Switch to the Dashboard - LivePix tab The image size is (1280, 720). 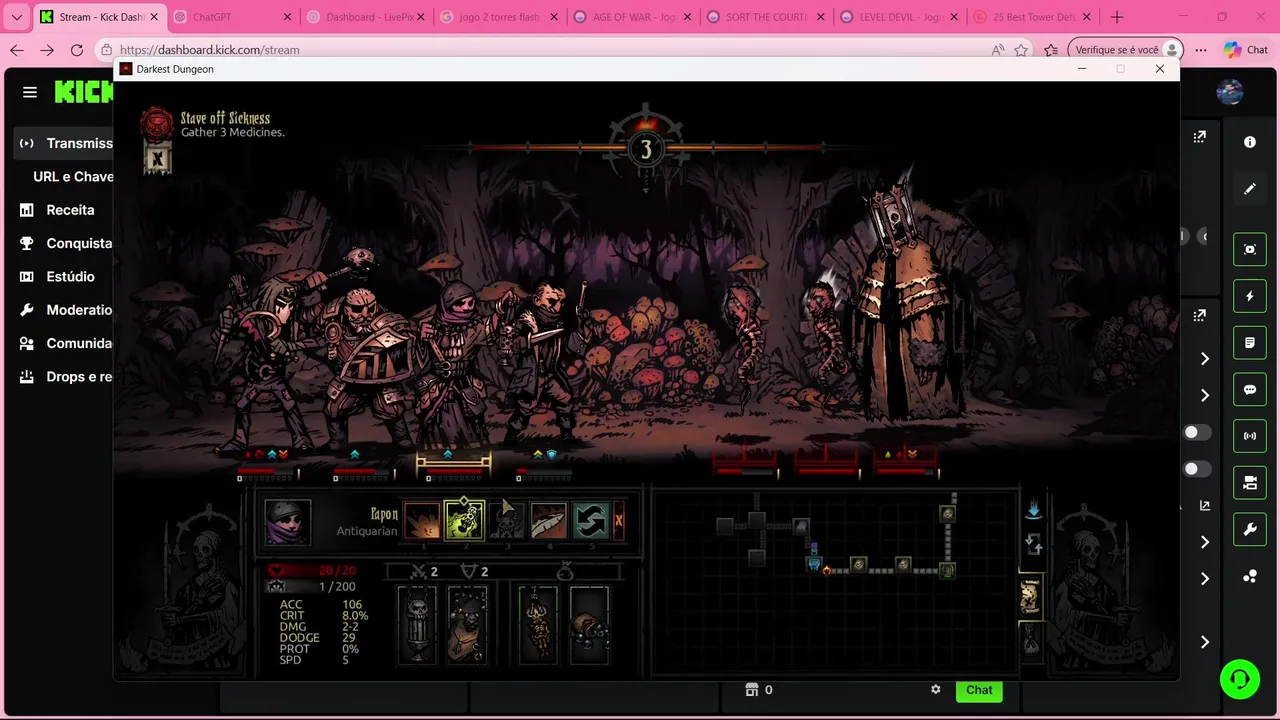367,17
